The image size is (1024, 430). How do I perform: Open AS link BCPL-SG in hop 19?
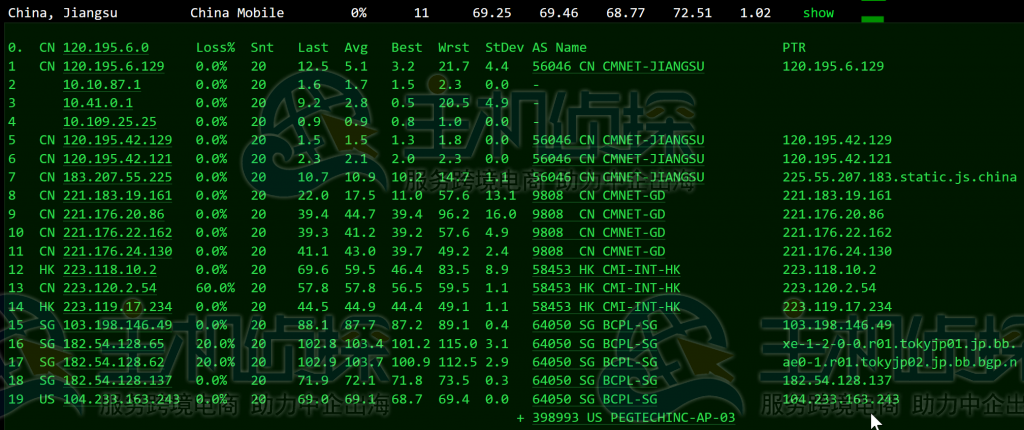tap(595, 399)
